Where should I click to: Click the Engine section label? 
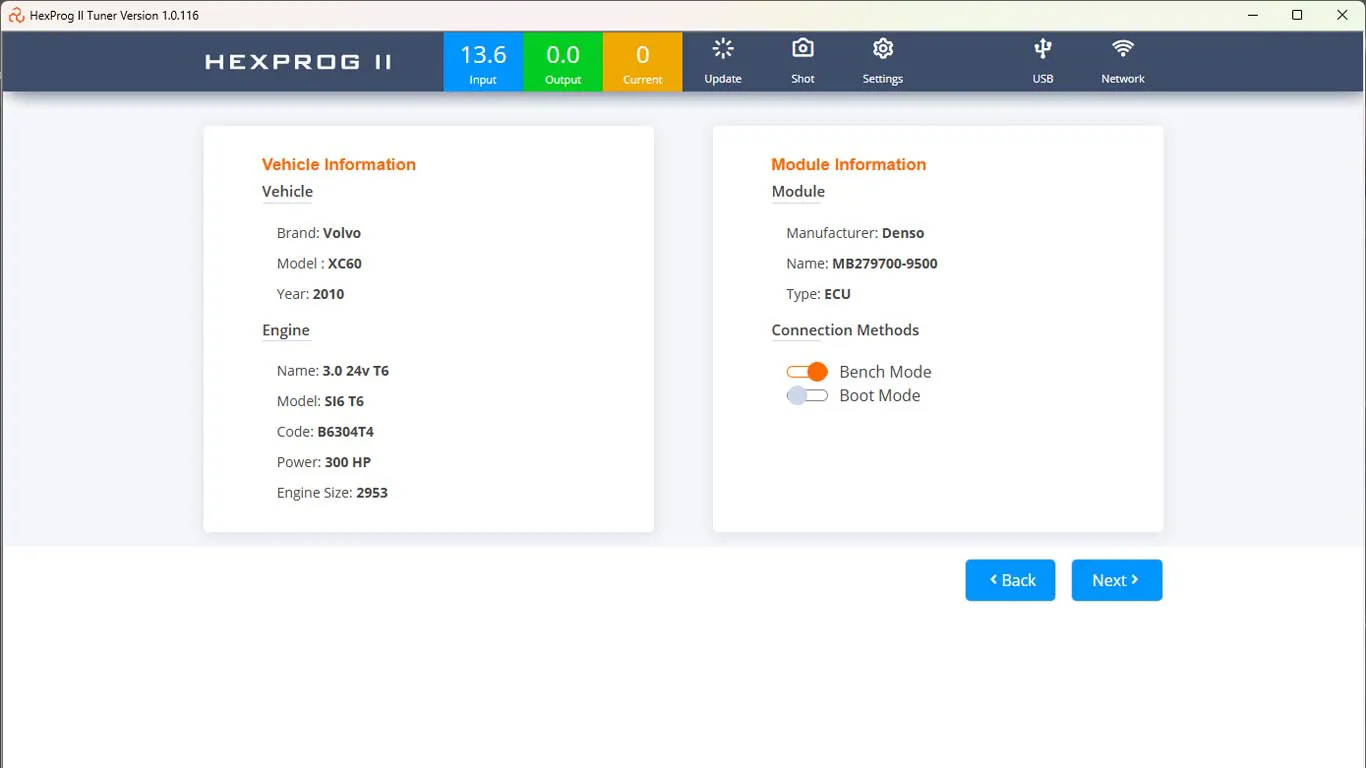pyautogui.click(x=286, y=330)
